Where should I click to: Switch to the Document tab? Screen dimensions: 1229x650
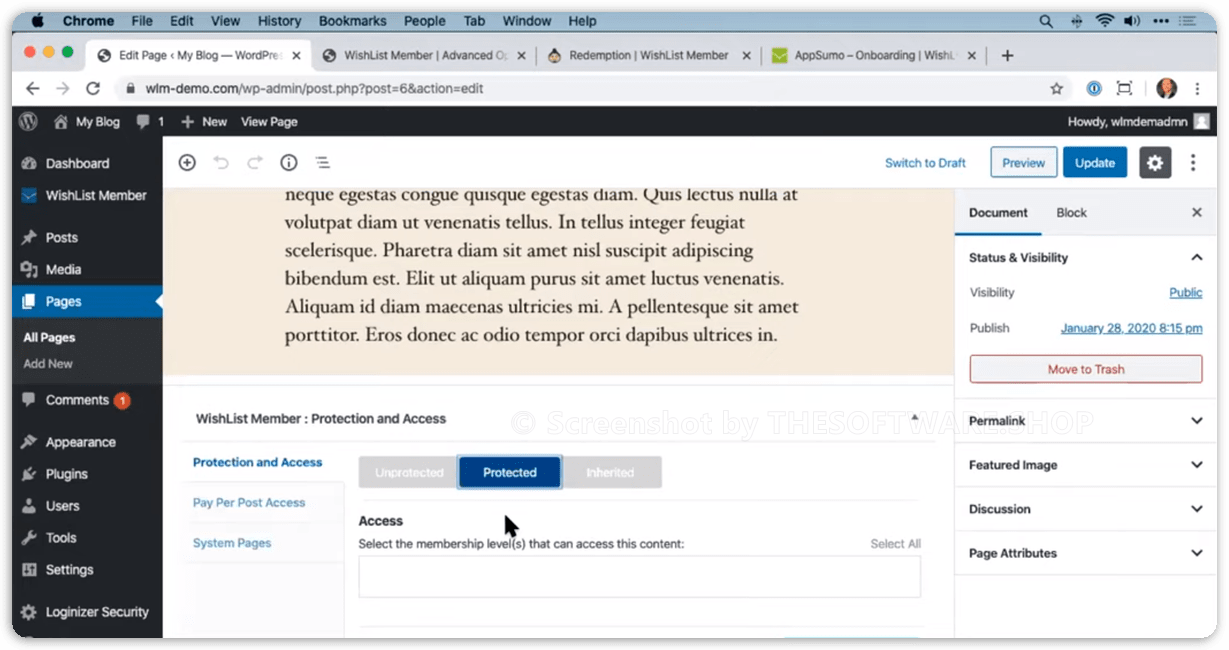click(998, 212)
